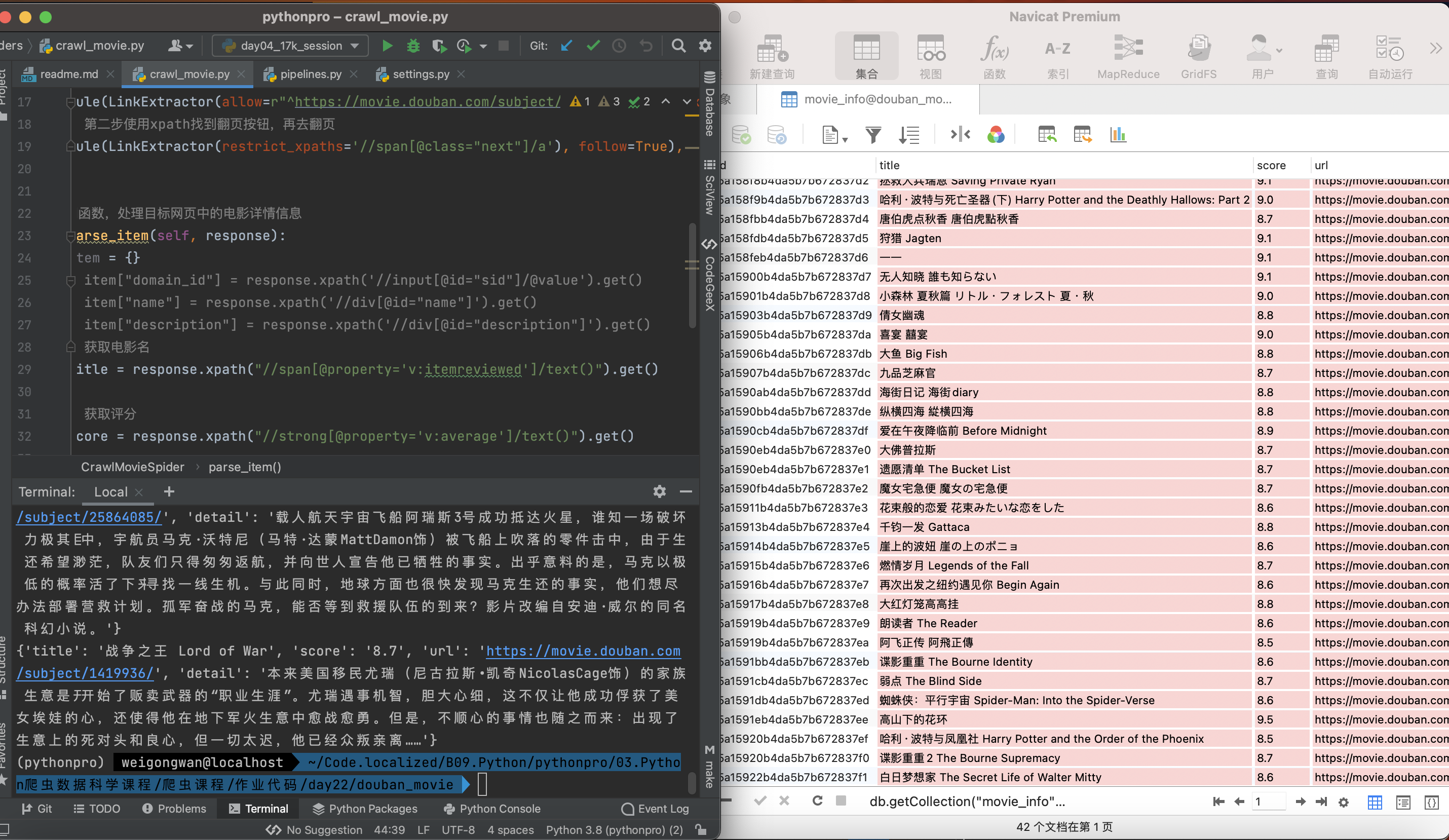Toggle the SciView tool window
1449x840 pixels.
coord(709,187)
